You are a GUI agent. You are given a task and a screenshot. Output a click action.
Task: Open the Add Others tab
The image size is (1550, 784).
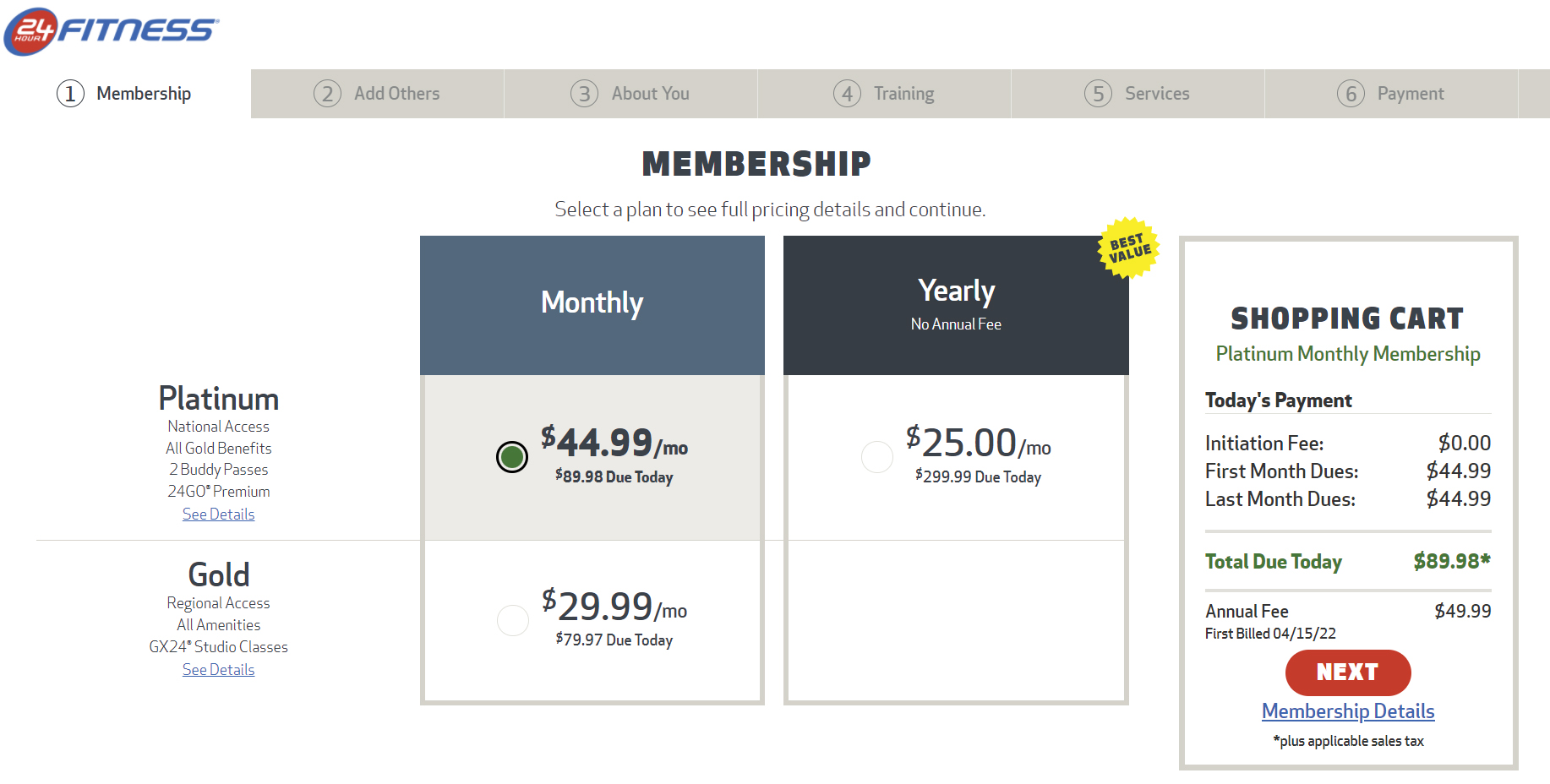tap(377, 94)
